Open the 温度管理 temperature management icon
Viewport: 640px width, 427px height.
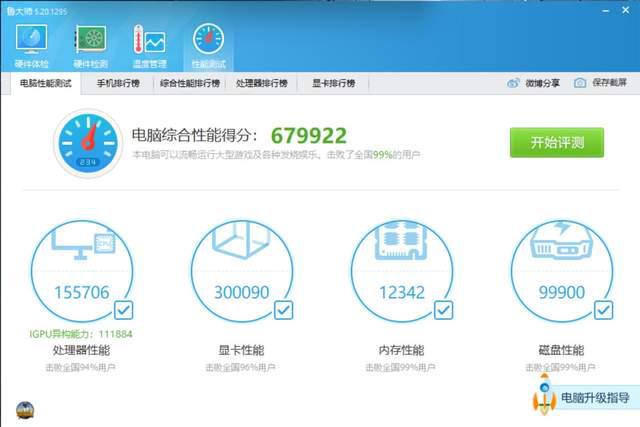tap(150, 46)
